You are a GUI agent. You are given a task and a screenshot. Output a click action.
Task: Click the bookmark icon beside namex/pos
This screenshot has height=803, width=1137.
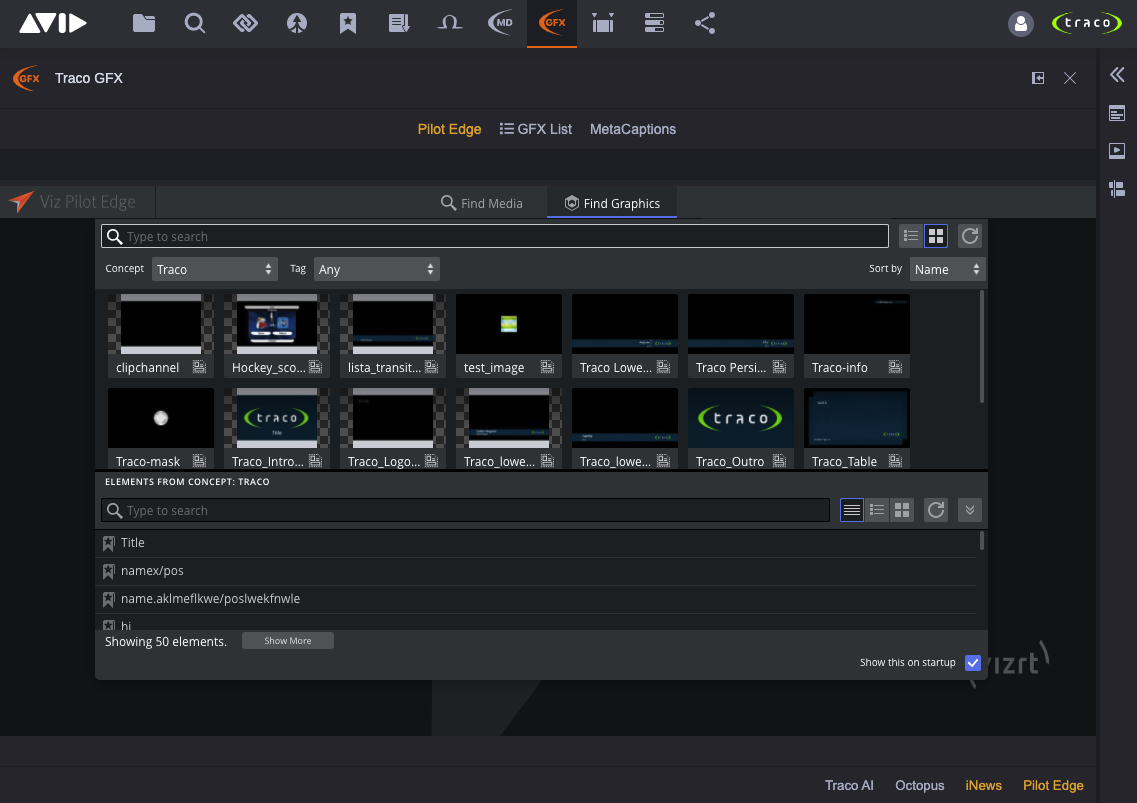coord(109,571)
